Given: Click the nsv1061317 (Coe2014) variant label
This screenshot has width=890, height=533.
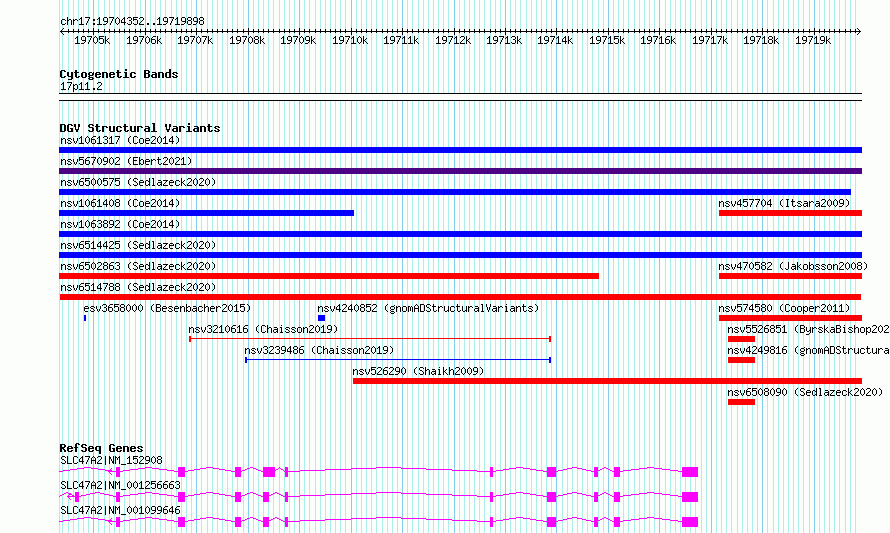Looking at the screenshot, I should click(x=120, y=140).
